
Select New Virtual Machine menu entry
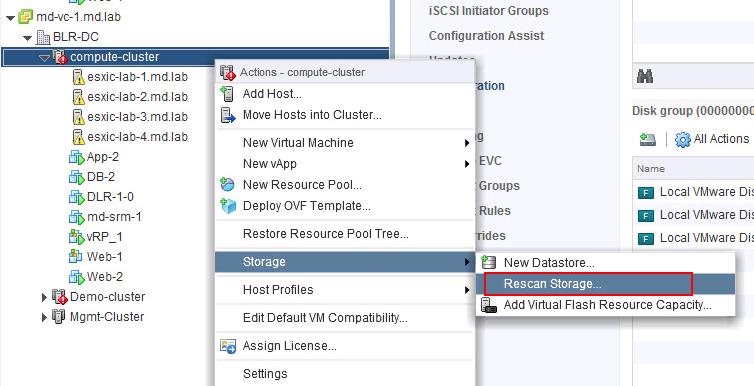point(344,143)
